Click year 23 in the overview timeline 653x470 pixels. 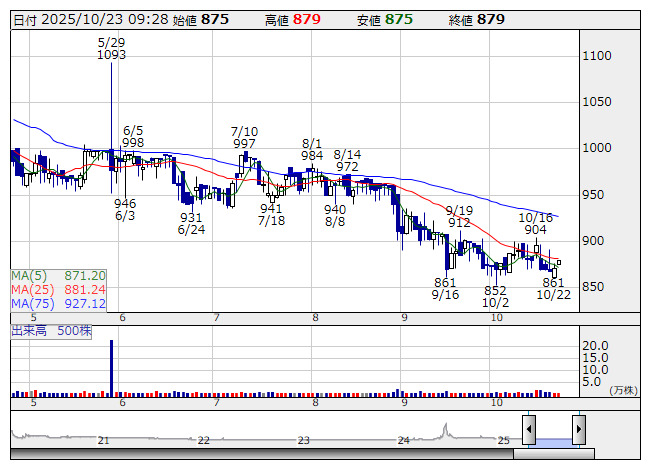[304, 440]
